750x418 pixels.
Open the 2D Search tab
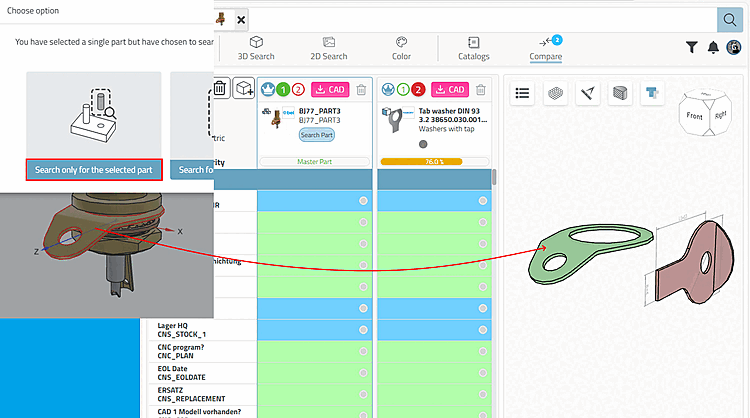coord(329,48)
